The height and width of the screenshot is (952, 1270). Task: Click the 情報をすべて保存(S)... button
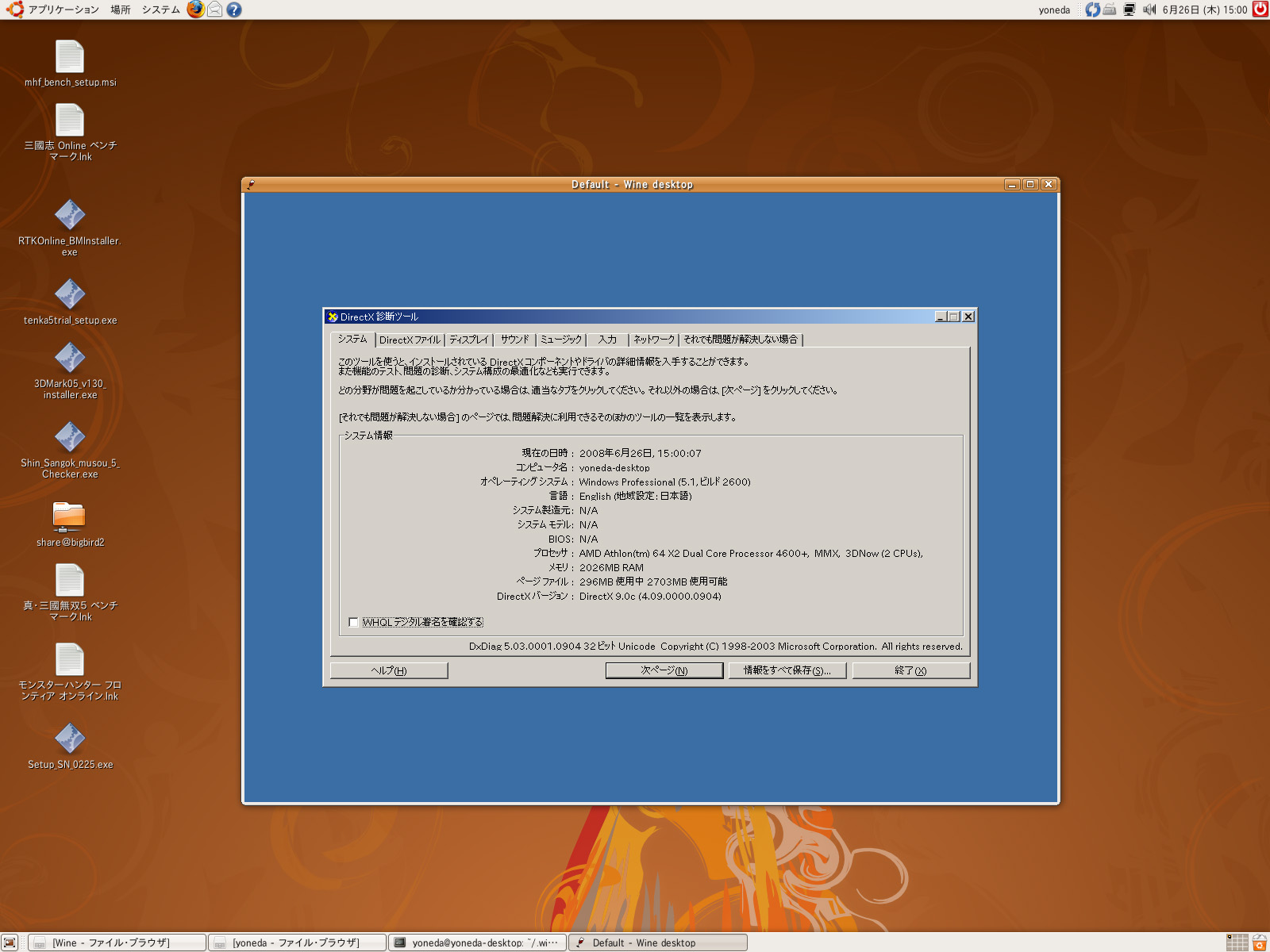tap(787, 670)
